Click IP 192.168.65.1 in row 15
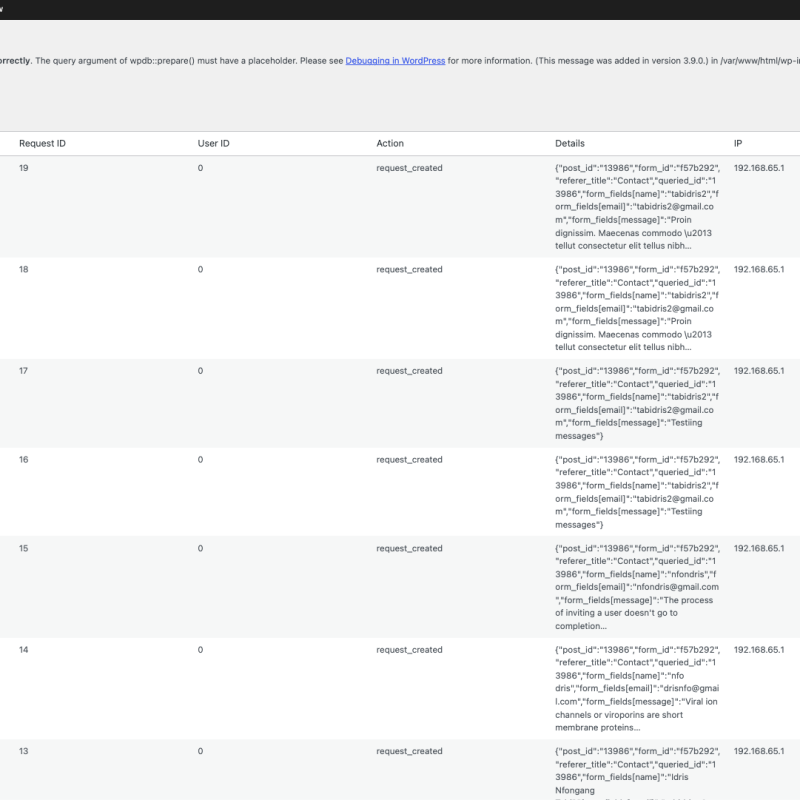 759,548
